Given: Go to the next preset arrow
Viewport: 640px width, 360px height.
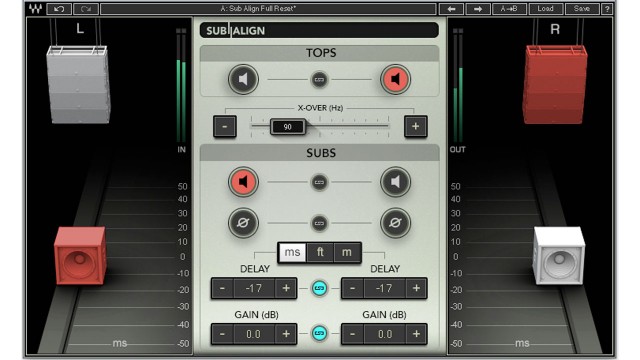Looking at the screenshot, I should [478, 9].
